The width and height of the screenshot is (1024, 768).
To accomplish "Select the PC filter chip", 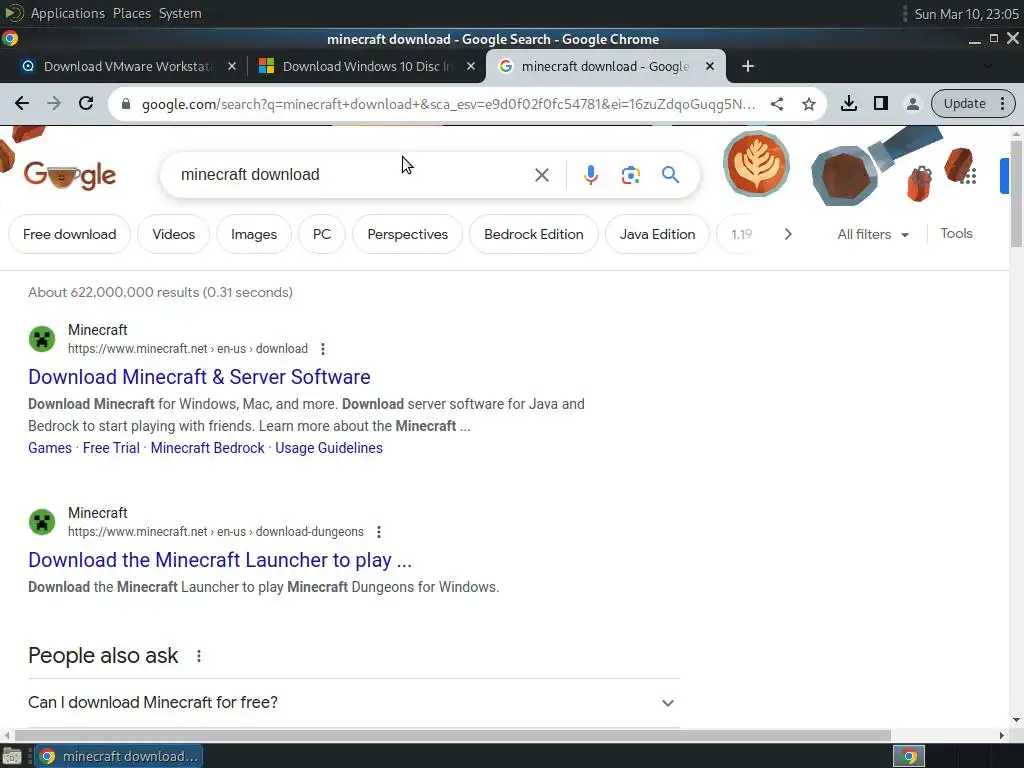I will pyautogui.click(x=321, y=234).
